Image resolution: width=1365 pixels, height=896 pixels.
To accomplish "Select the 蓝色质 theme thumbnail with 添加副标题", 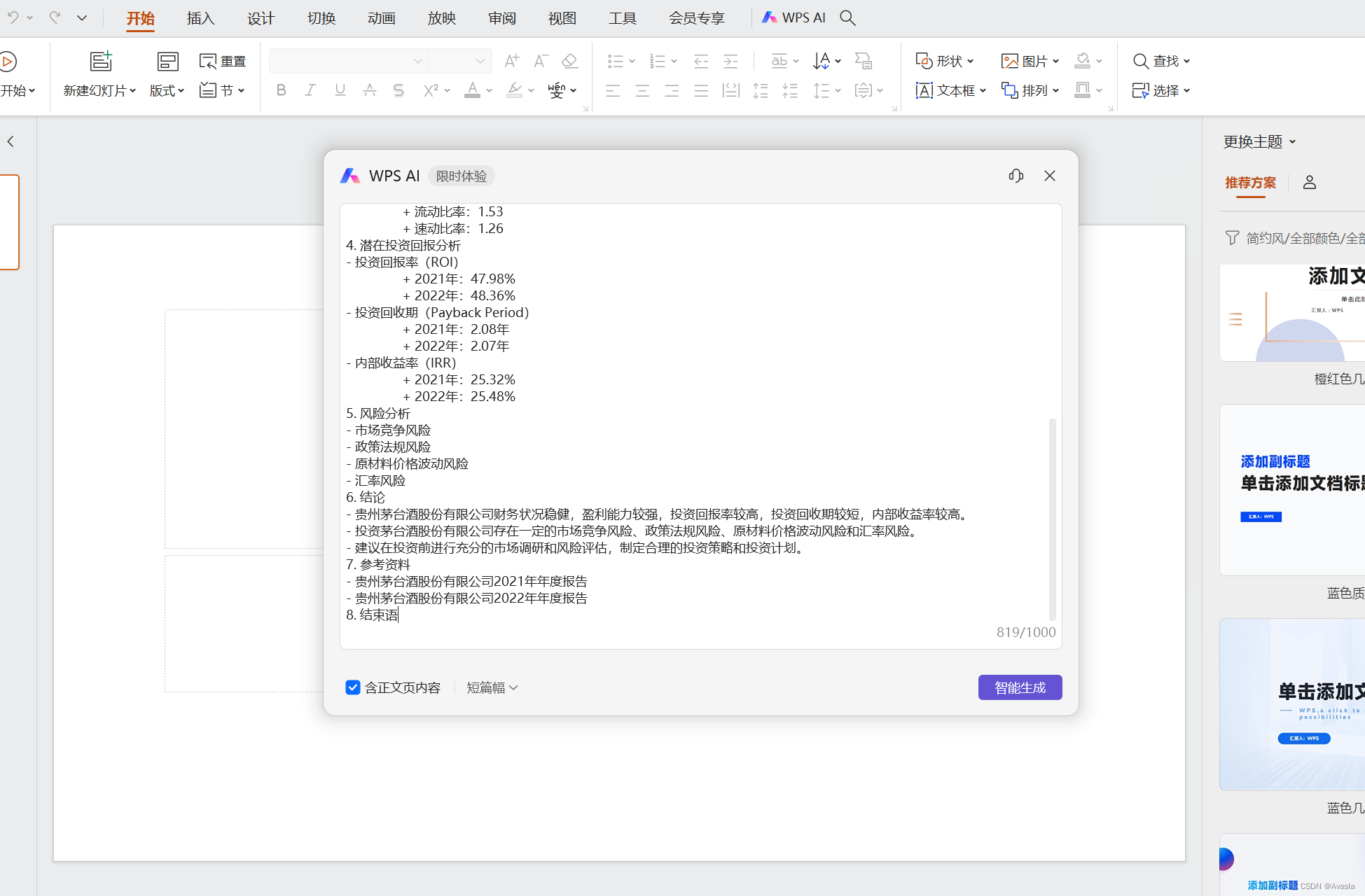I will 1292,490.
